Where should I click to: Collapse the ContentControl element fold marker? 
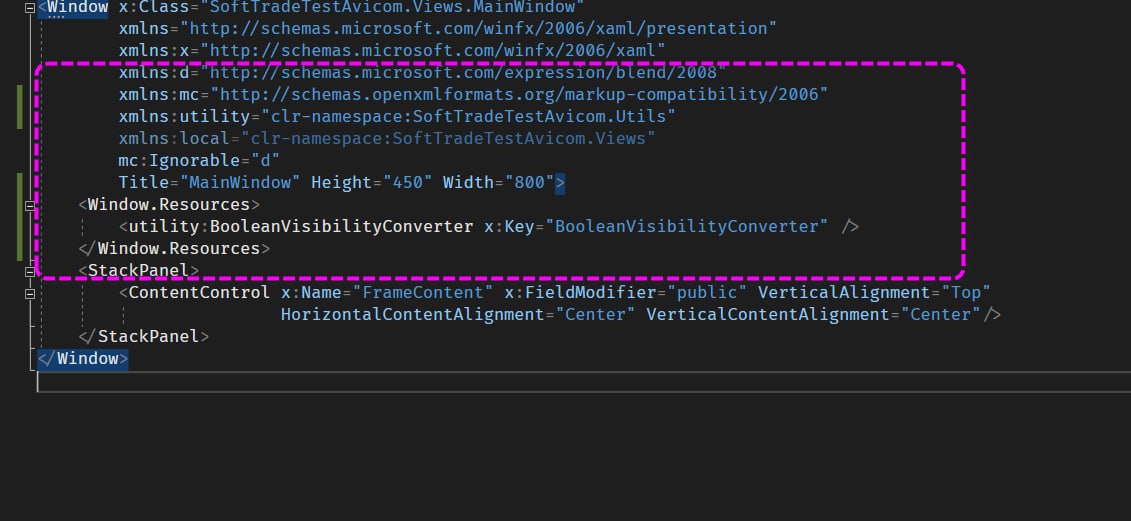30,294
